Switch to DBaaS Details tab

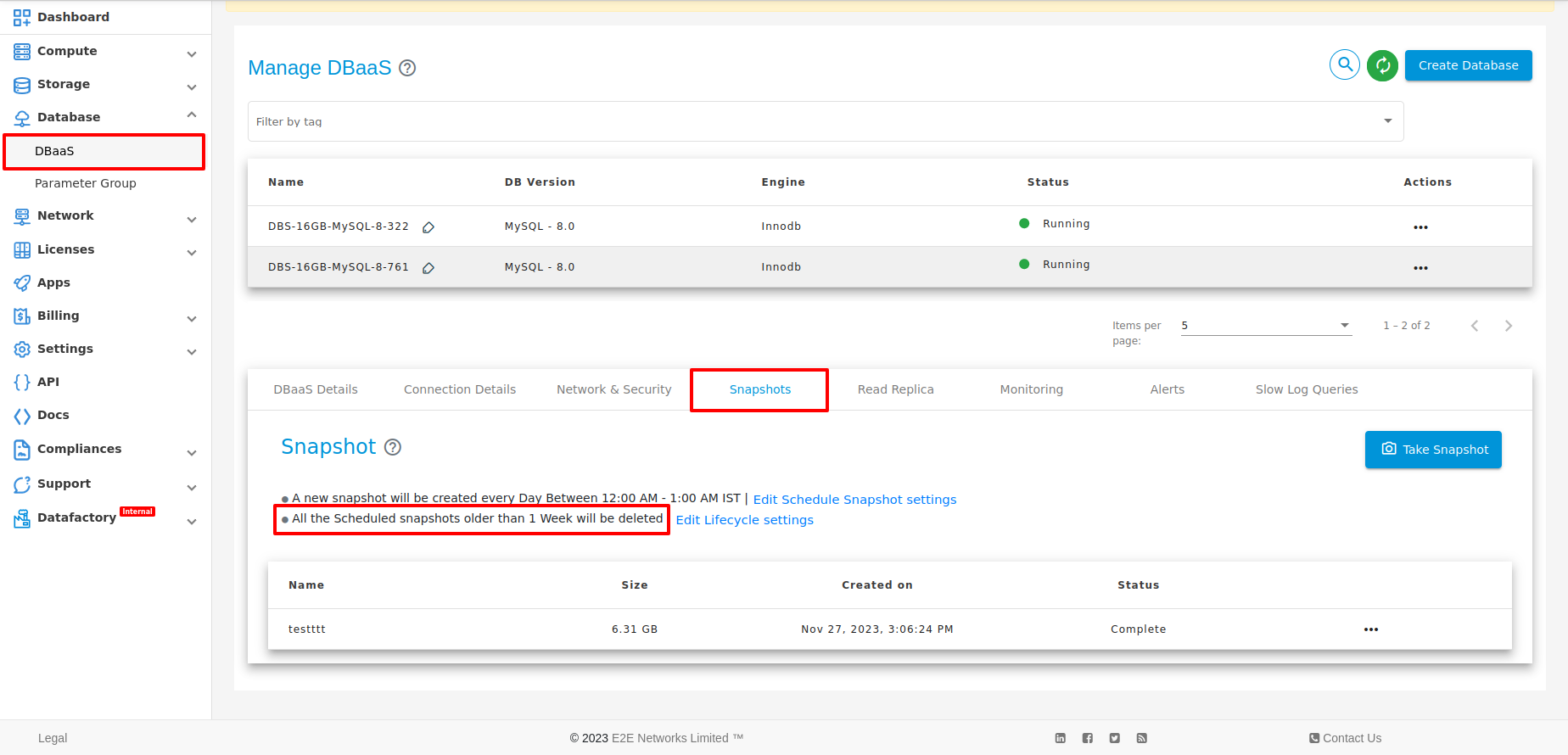[316, 389]
